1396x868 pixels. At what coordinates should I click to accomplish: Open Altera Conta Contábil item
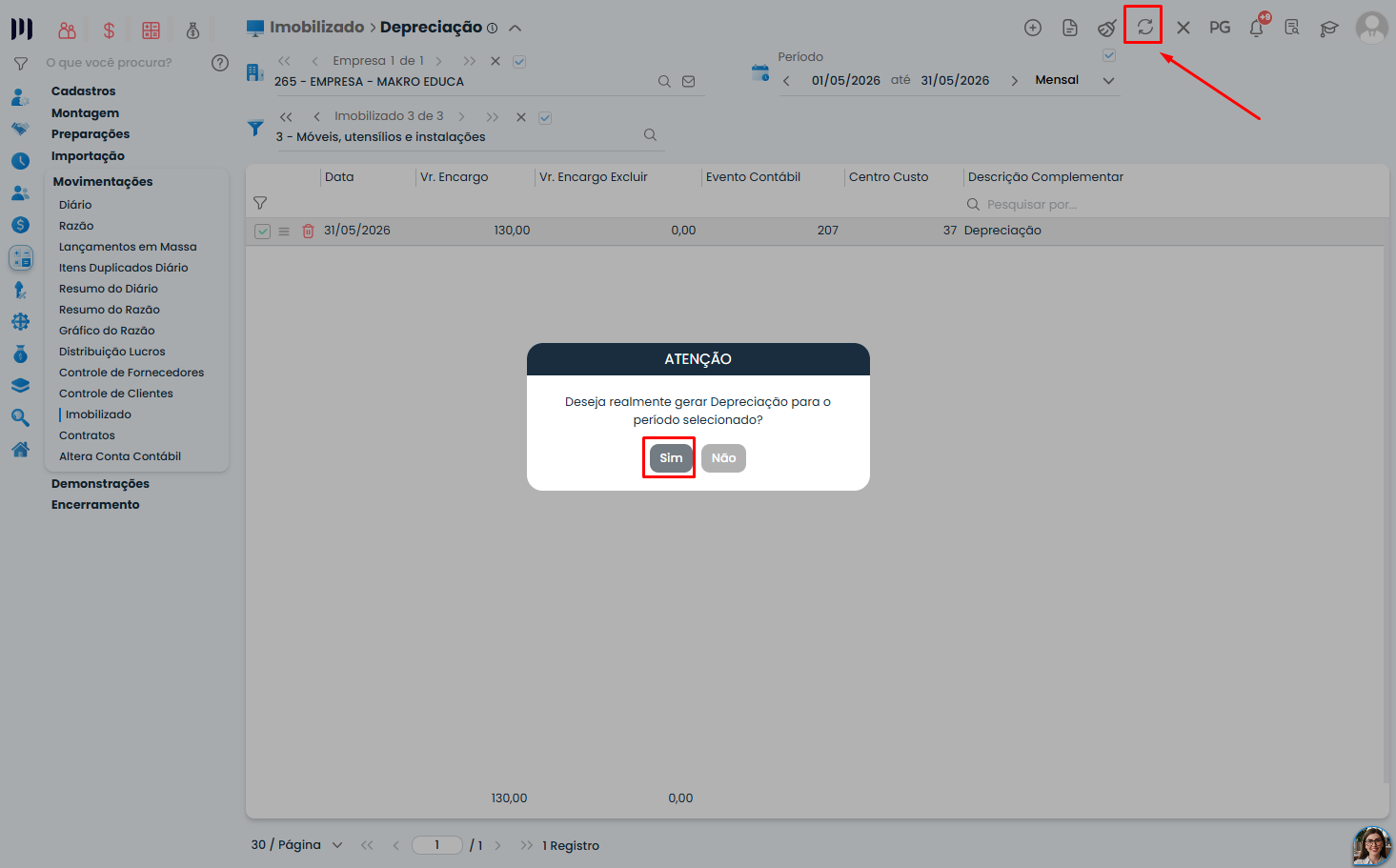(120, 456)
